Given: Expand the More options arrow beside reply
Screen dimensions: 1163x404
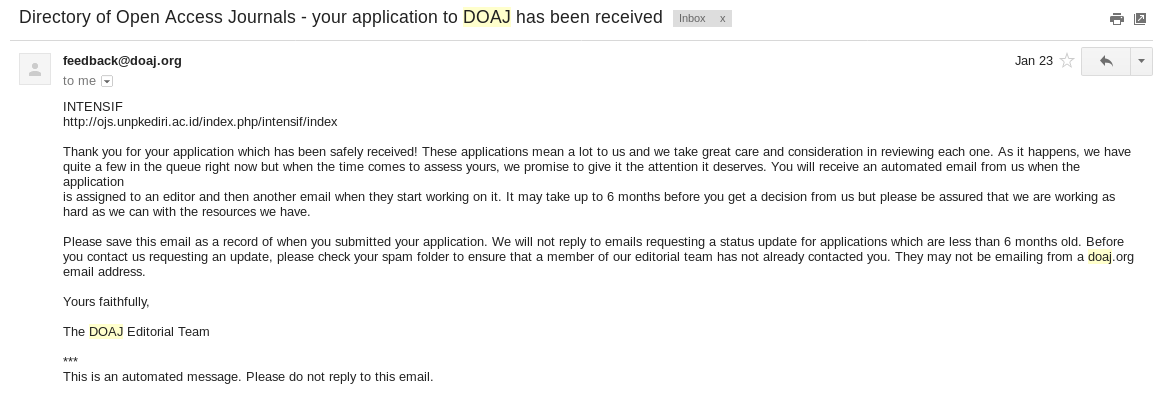Looking at the screenshot, I should click(1141, 61).
